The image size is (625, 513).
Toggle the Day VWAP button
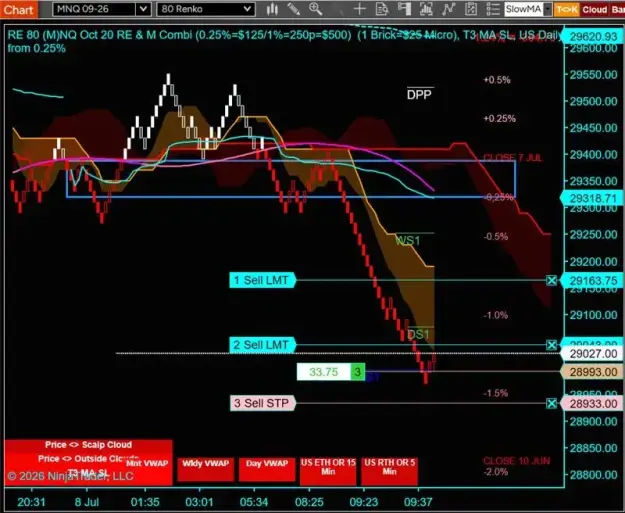(267, 469)
